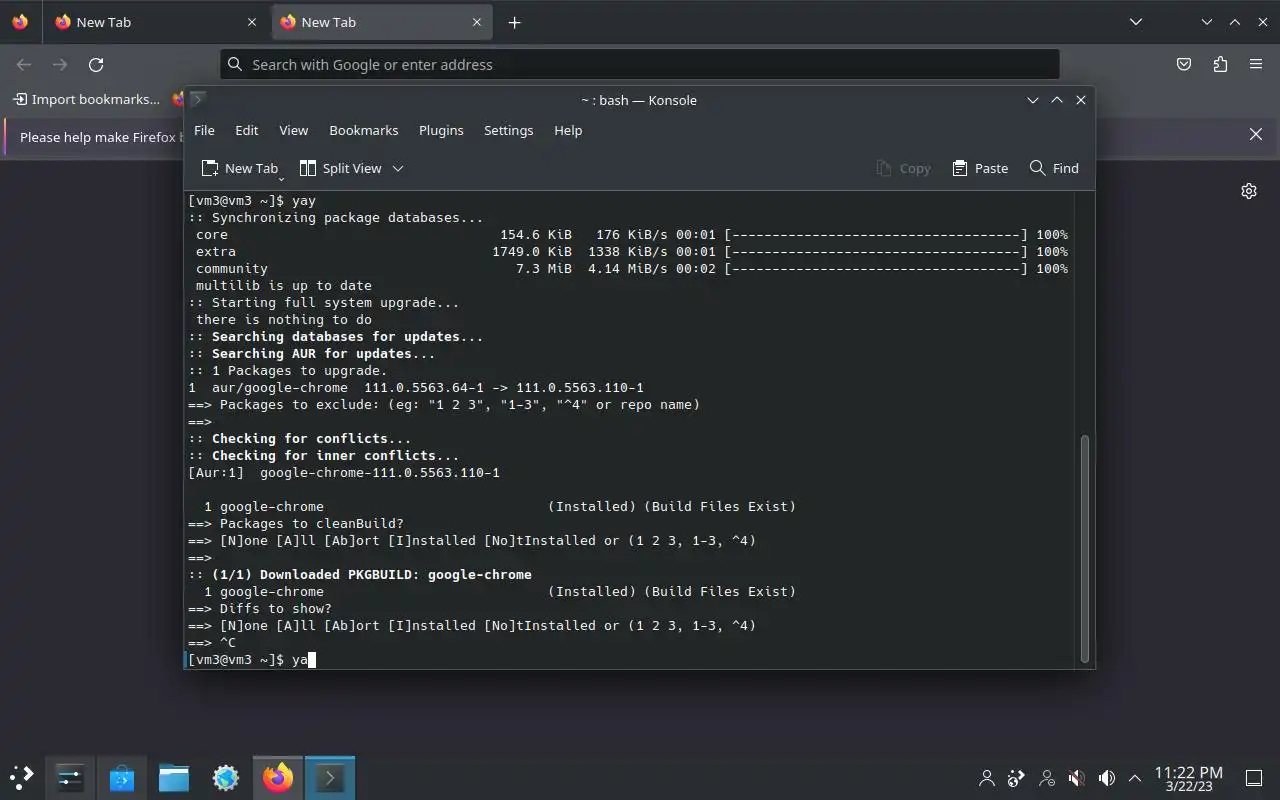Click the Konsole window title bar icon
The image size is (1280, 800).
click(198, 99)
